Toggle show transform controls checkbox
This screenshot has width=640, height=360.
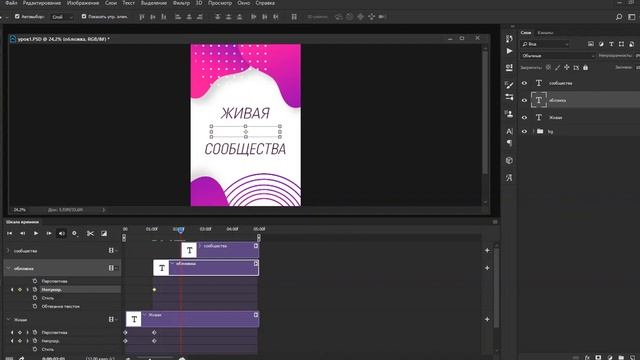[x=84, y=16]
